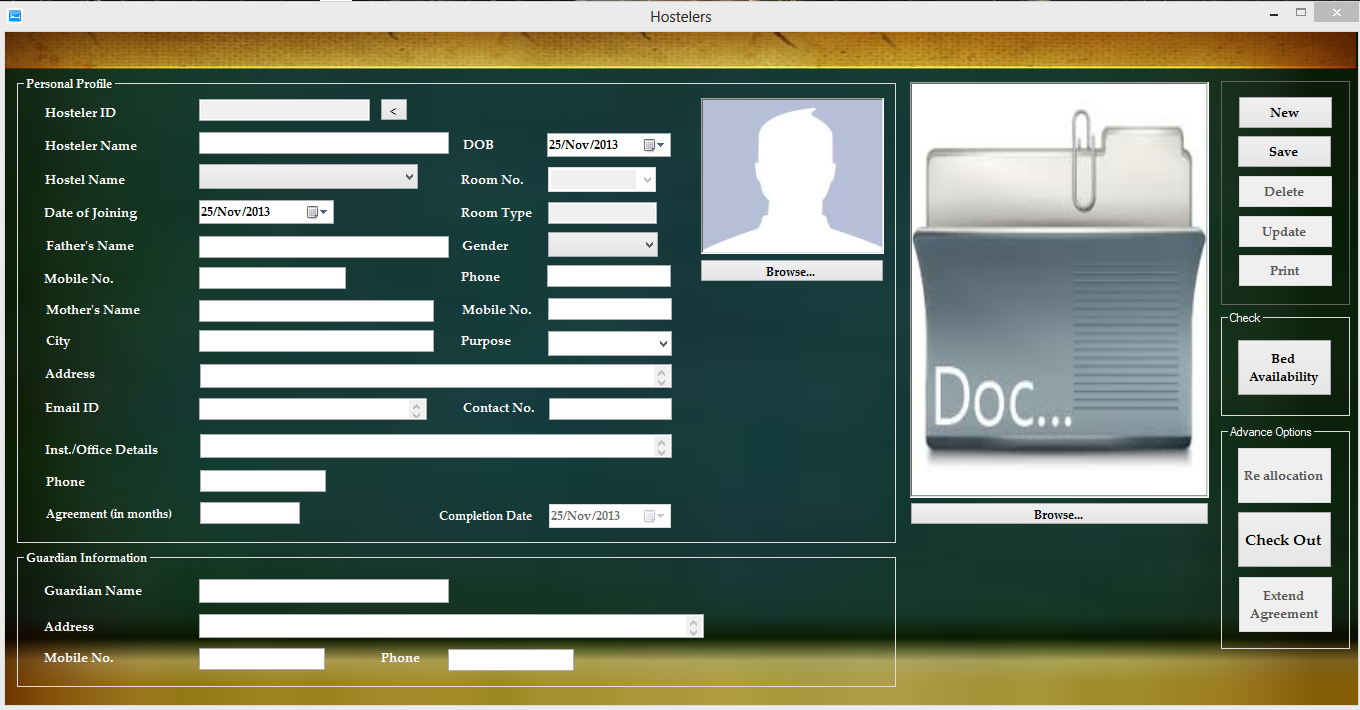
Task: Click the Save button
Action: click(1284, 152)
